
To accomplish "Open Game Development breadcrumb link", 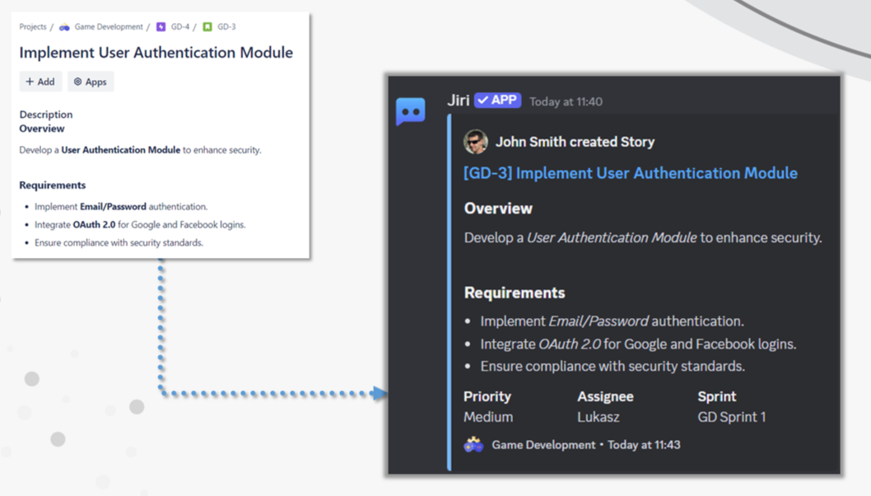I will [109, 27].
